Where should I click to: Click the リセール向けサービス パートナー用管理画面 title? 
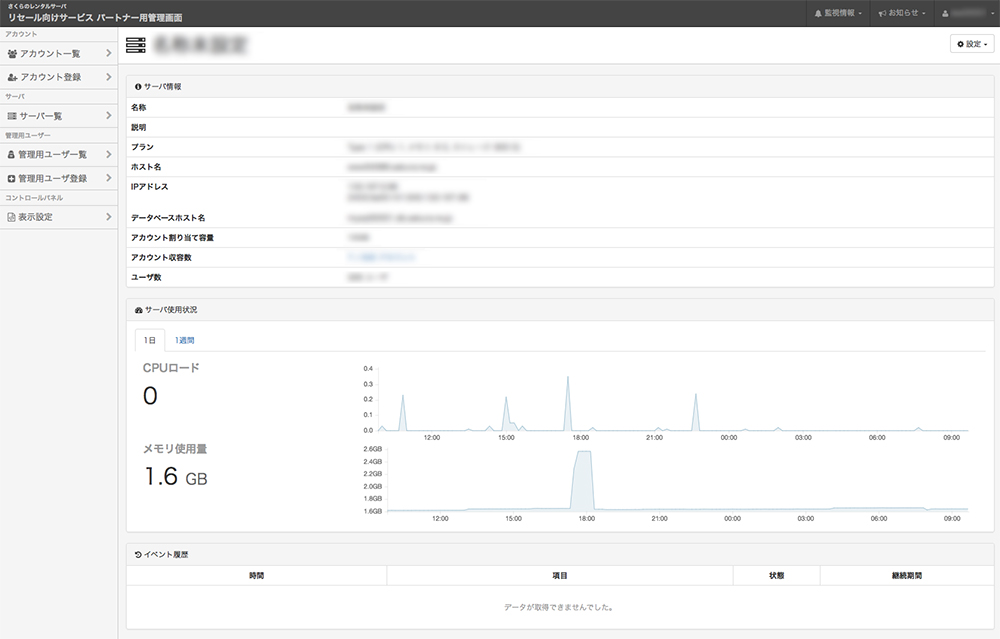coord(95,18)
